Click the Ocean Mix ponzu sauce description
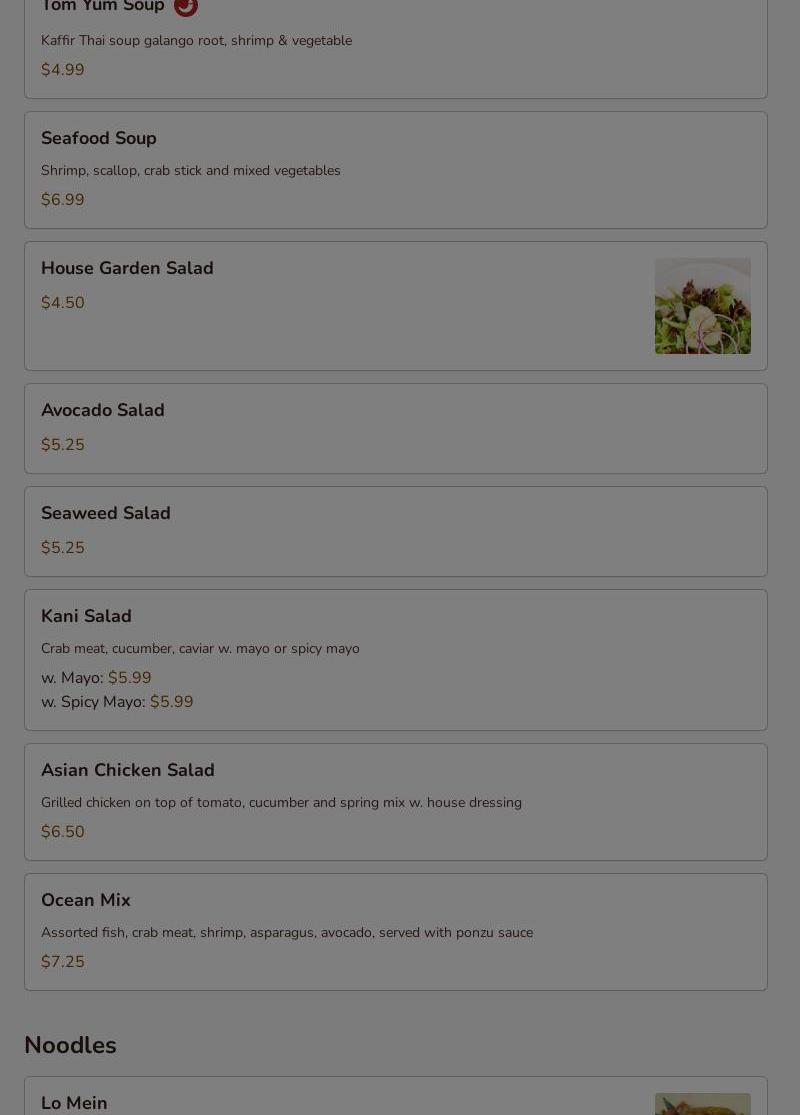Viewport: 800px width, 1115px height. coord(287,933)
